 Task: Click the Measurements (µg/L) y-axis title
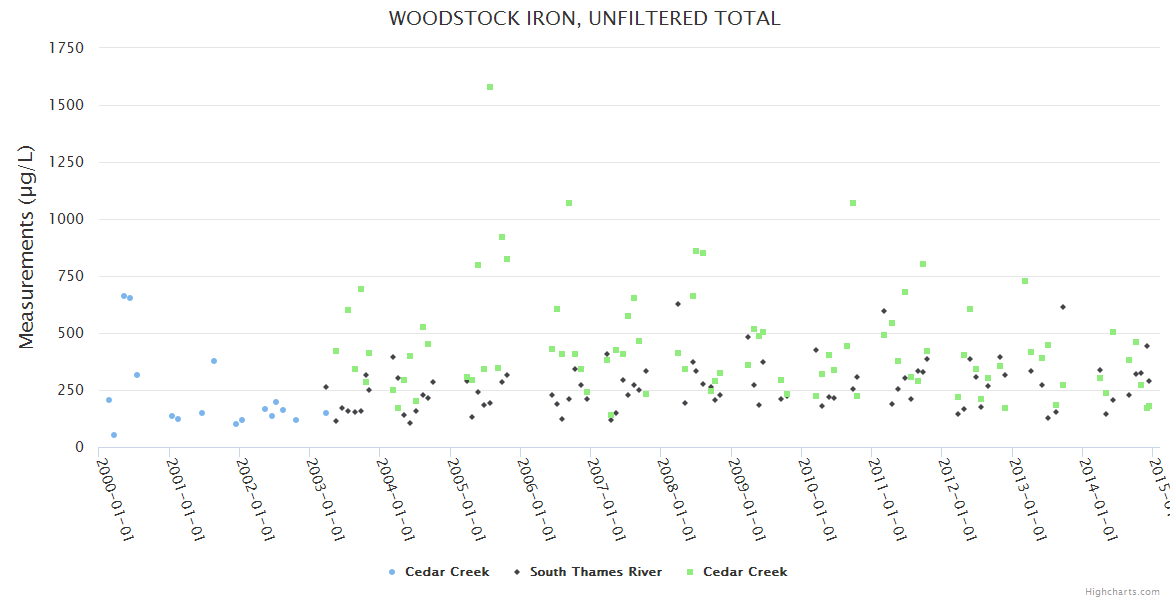(26, 246)
